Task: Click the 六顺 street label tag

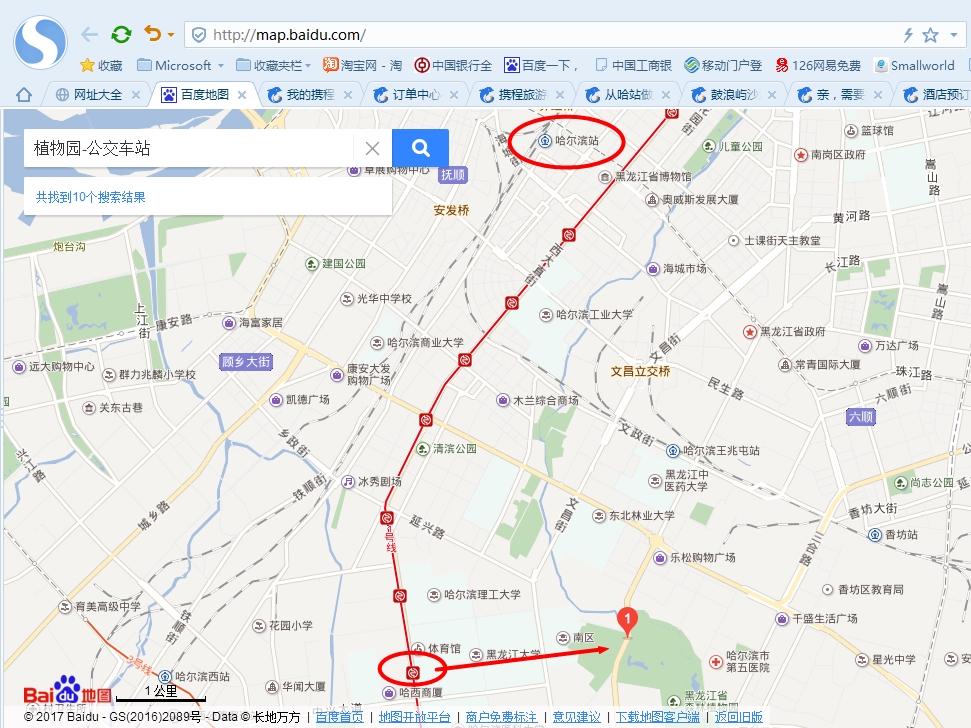Action: pos(861,417)
